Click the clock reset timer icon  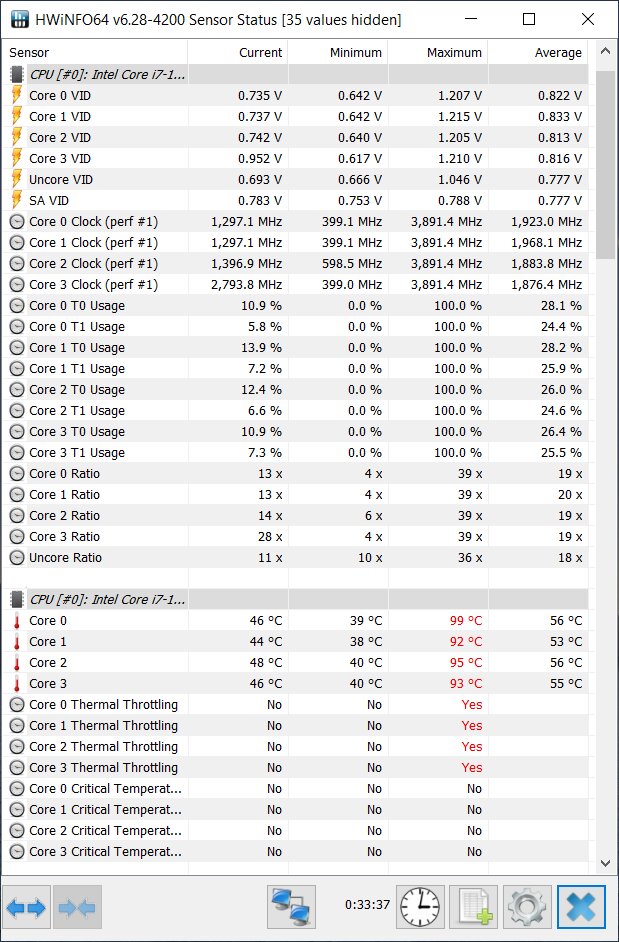[x=419, y=907]
